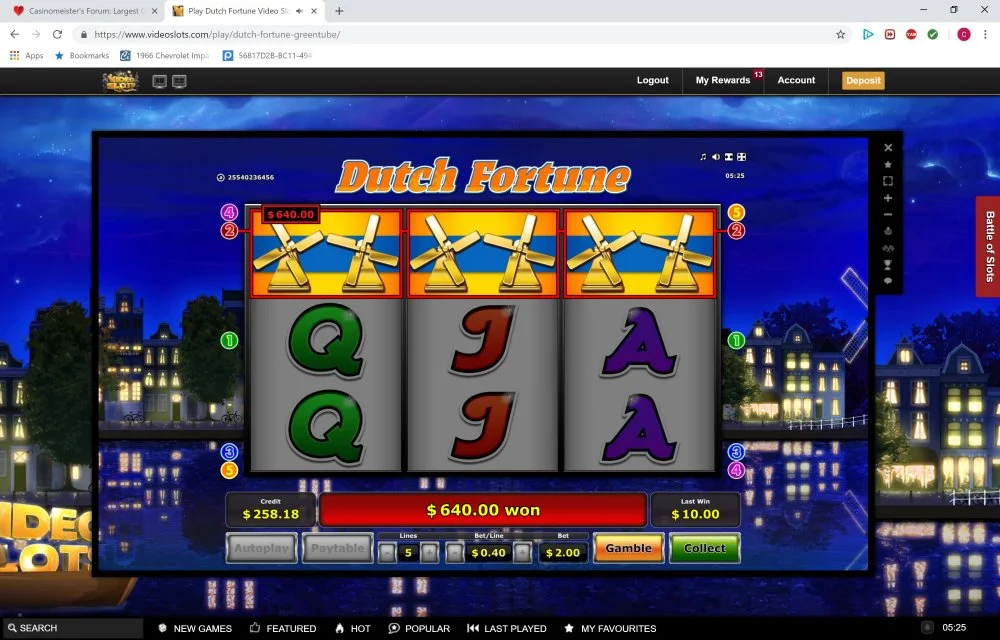
Task: Click the Deposit button
Action: 863,80
